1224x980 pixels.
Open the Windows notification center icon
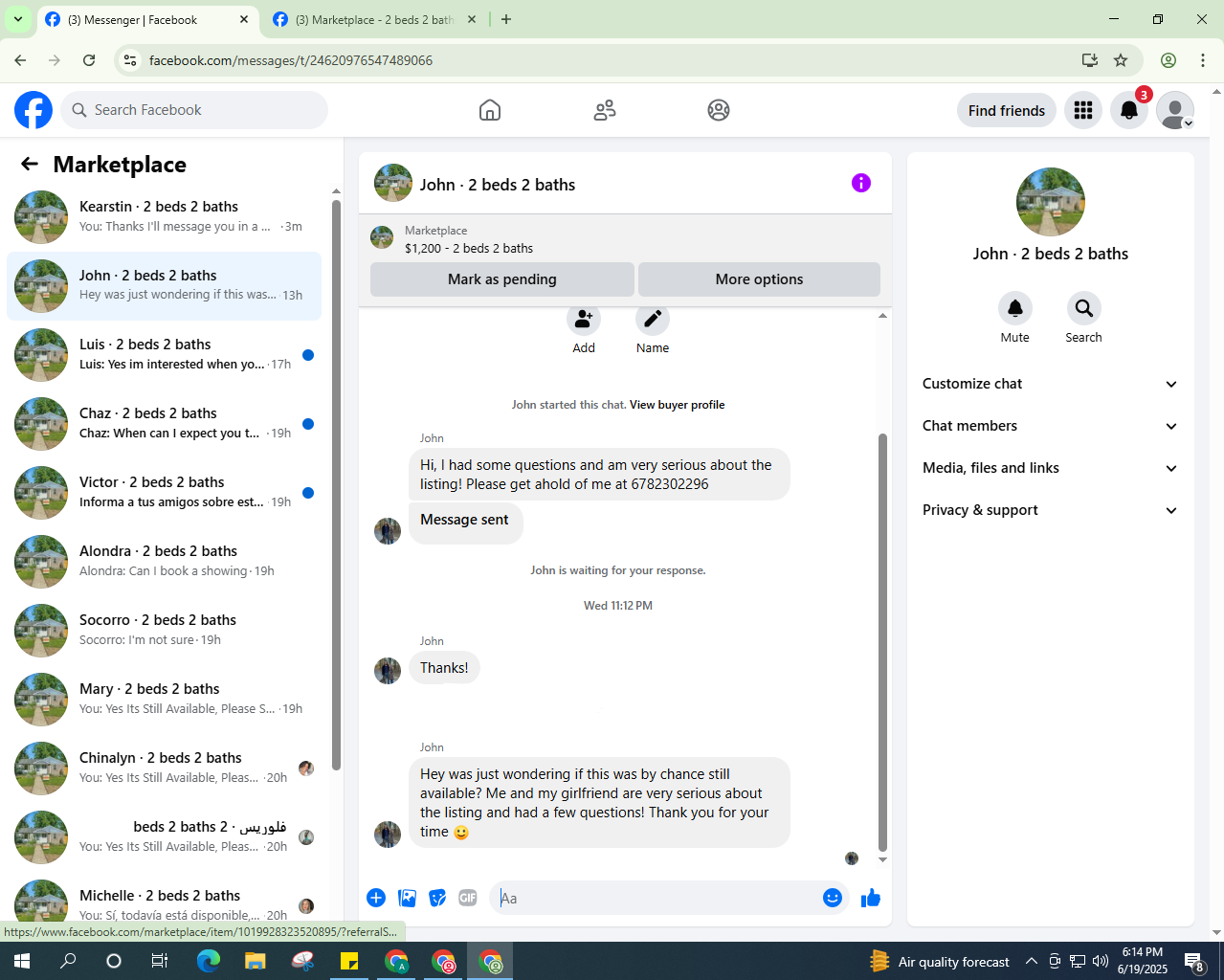(x=1194, y=961)
